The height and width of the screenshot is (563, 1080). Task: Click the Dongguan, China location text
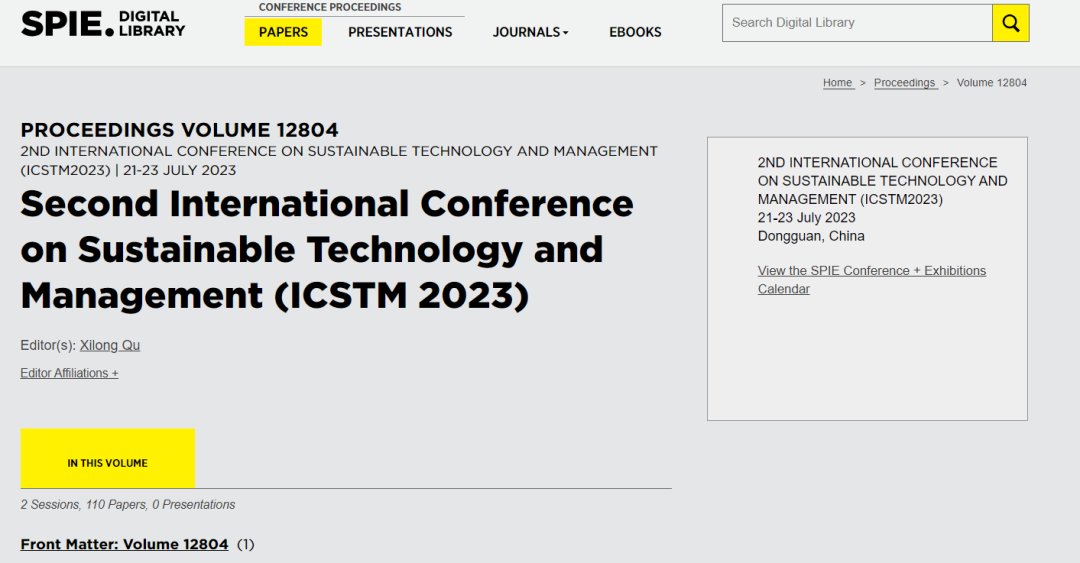[811, 236]
